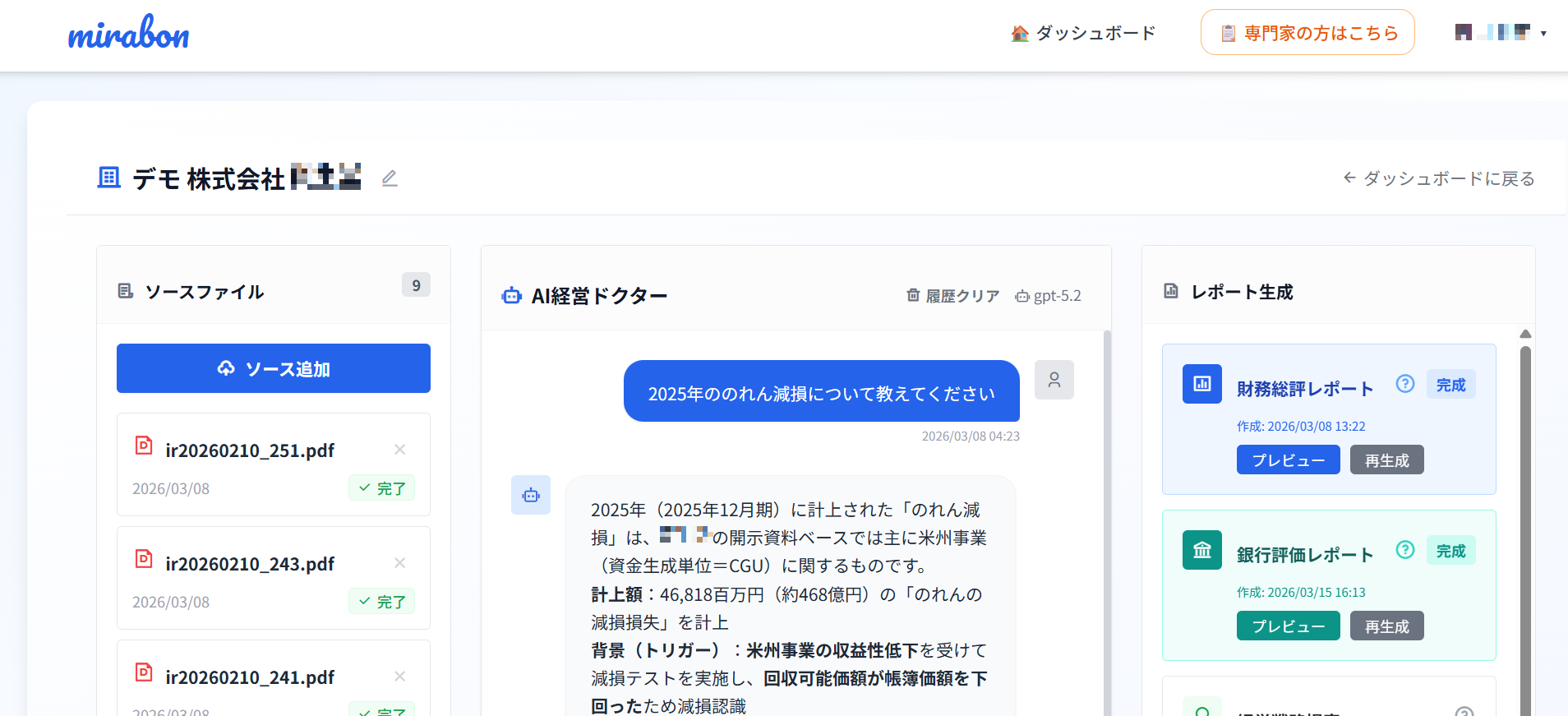Screen dimensions: 1568x716
Task: Click the gpt-5.2 model label
Action: [1049, 296]
